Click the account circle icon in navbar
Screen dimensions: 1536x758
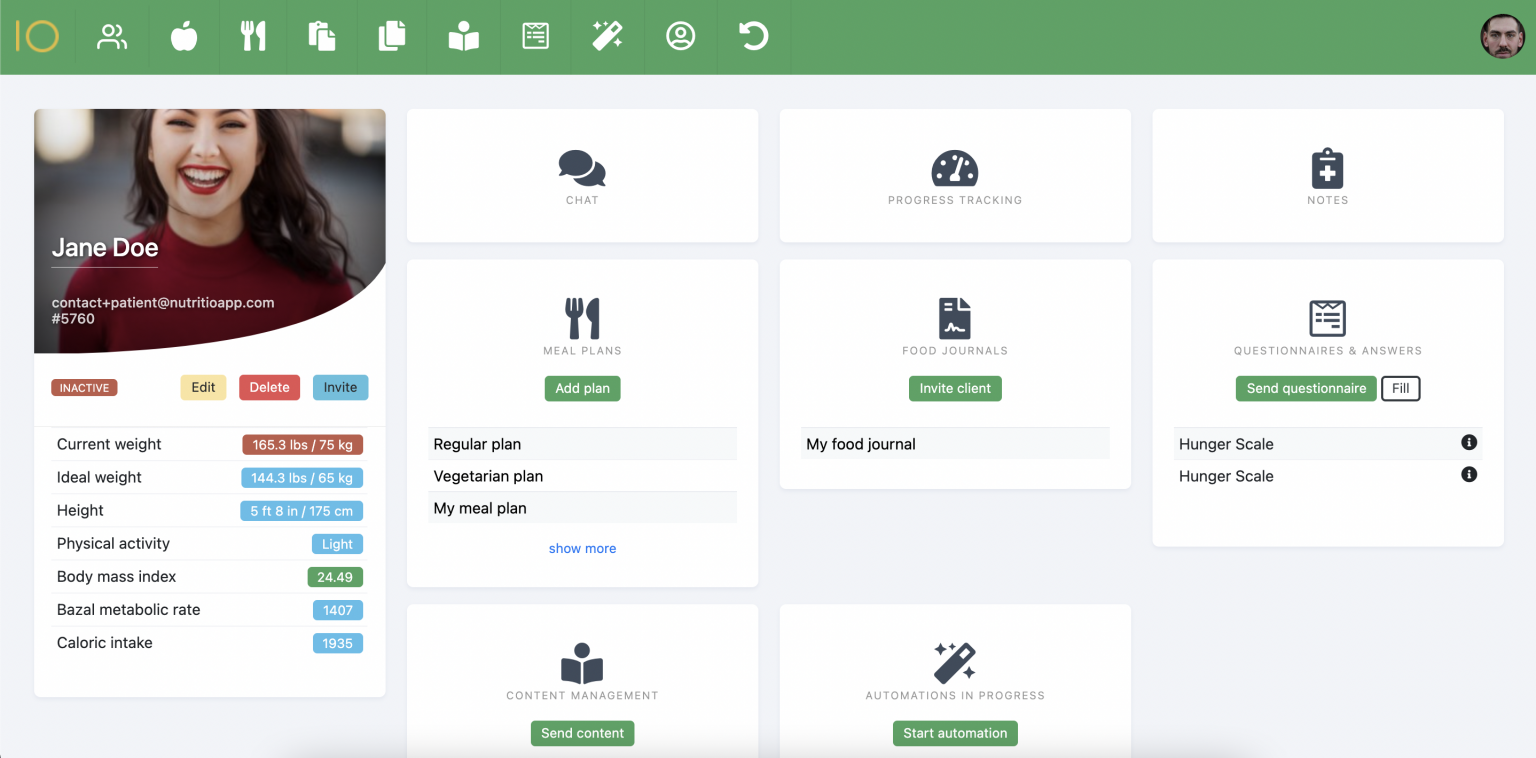(x=680, y=36)
